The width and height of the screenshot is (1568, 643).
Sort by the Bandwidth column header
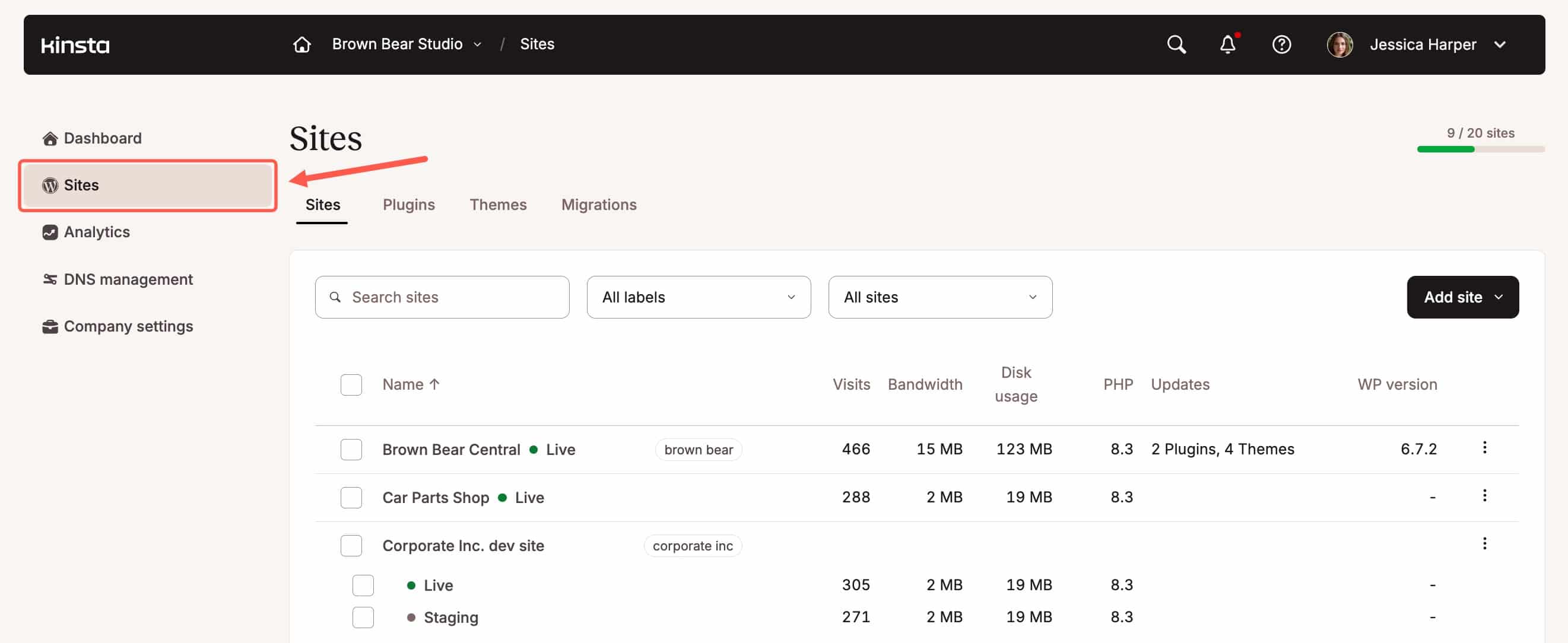[x=925, y=384]
